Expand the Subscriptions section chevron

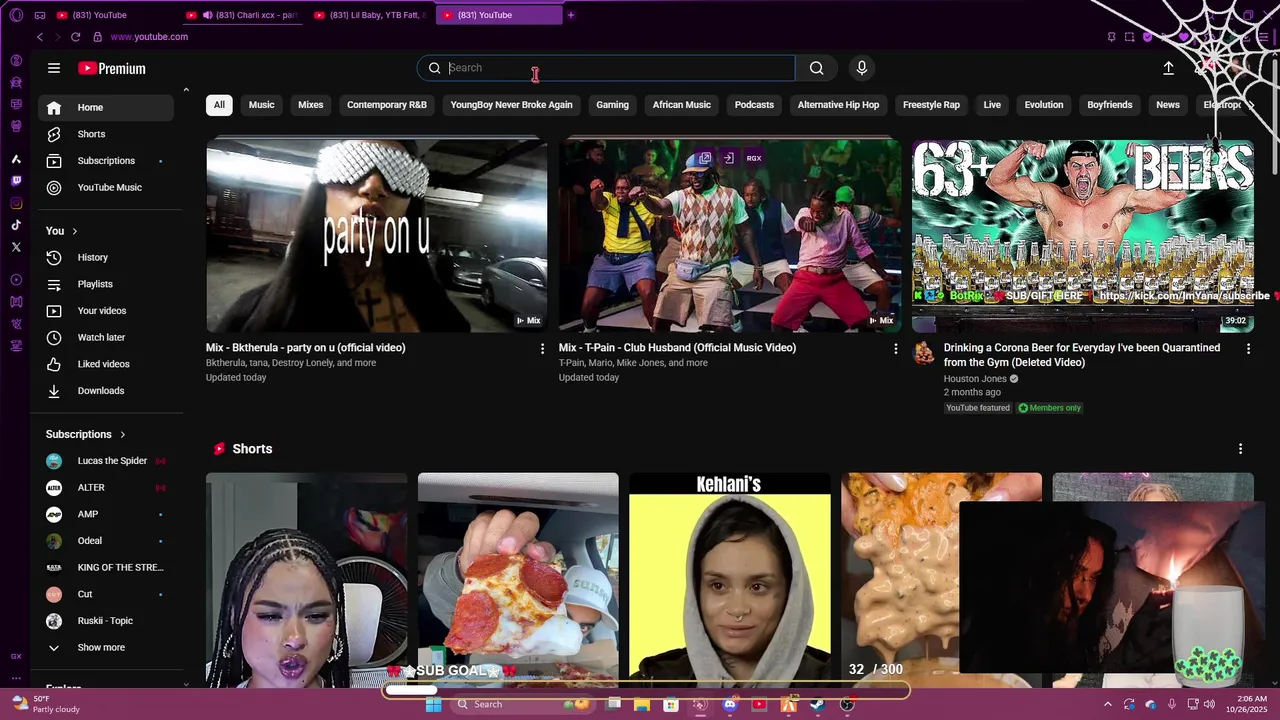[123, 435]
